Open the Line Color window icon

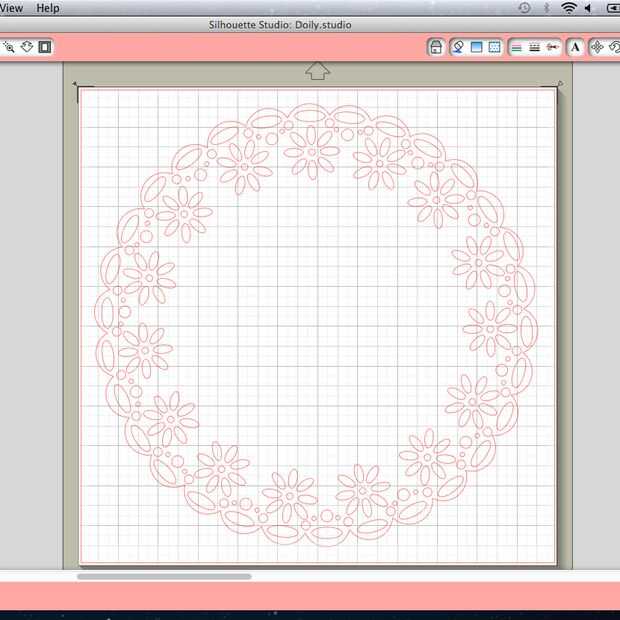(516, 48)
